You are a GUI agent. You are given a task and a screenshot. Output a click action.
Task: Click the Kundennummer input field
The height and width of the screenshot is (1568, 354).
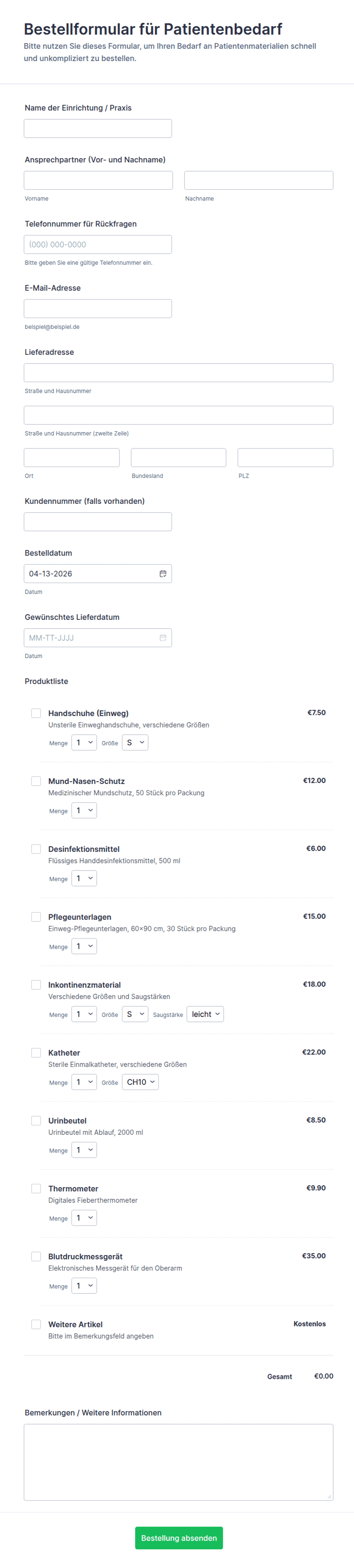point(97,522)
